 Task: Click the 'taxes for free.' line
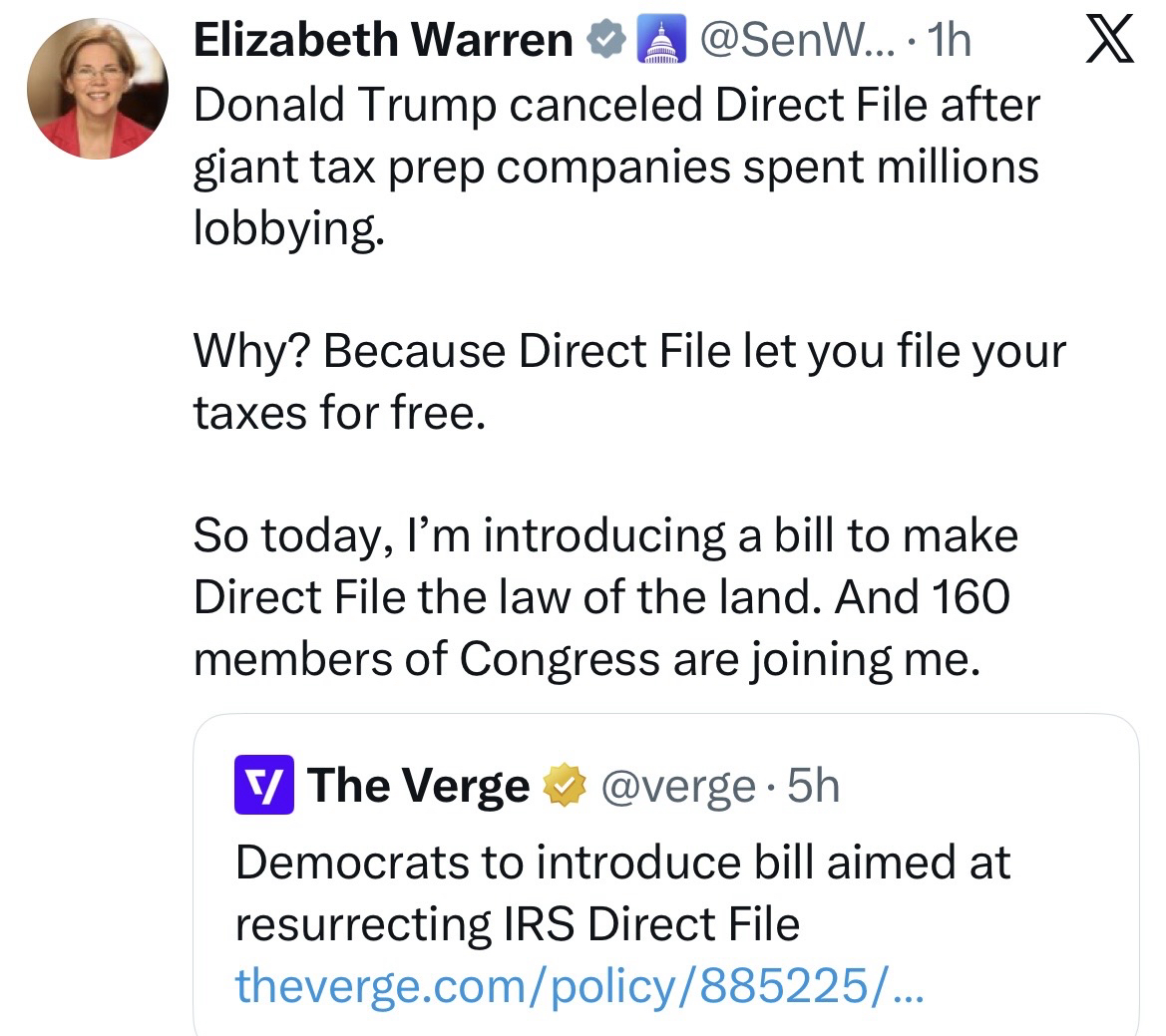(339, 413)
